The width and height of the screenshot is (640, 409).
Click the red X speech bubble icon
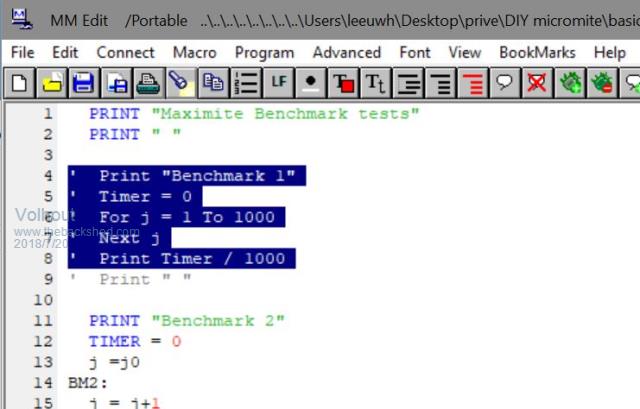pos(536,82)
